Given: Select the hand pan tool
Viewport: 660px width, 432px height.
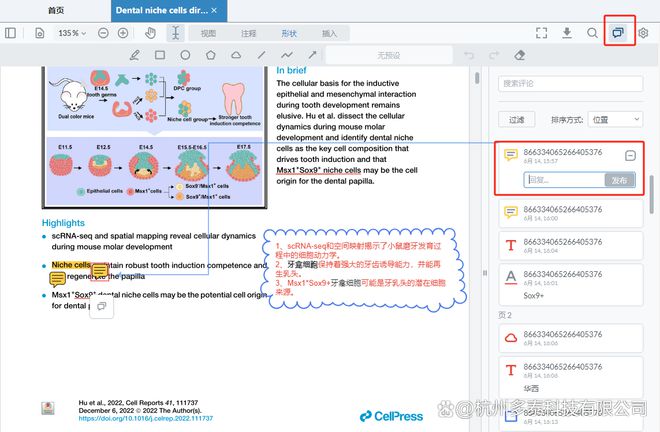Looking at the screenshot, I should pyautogui.click(x=150, y=33).
